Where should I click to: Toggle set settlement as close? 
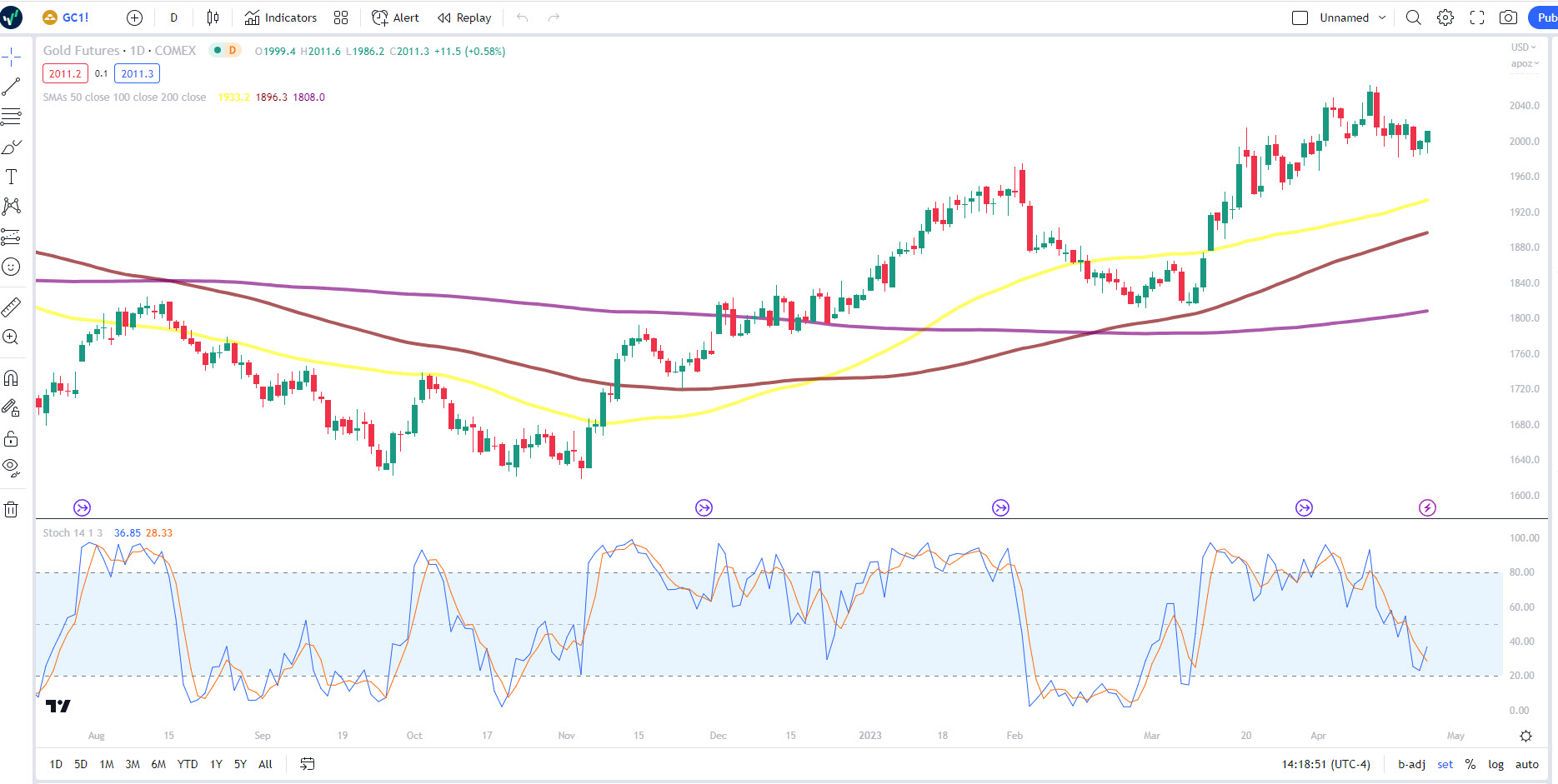pyautogui.click(x=1445, y=764)
